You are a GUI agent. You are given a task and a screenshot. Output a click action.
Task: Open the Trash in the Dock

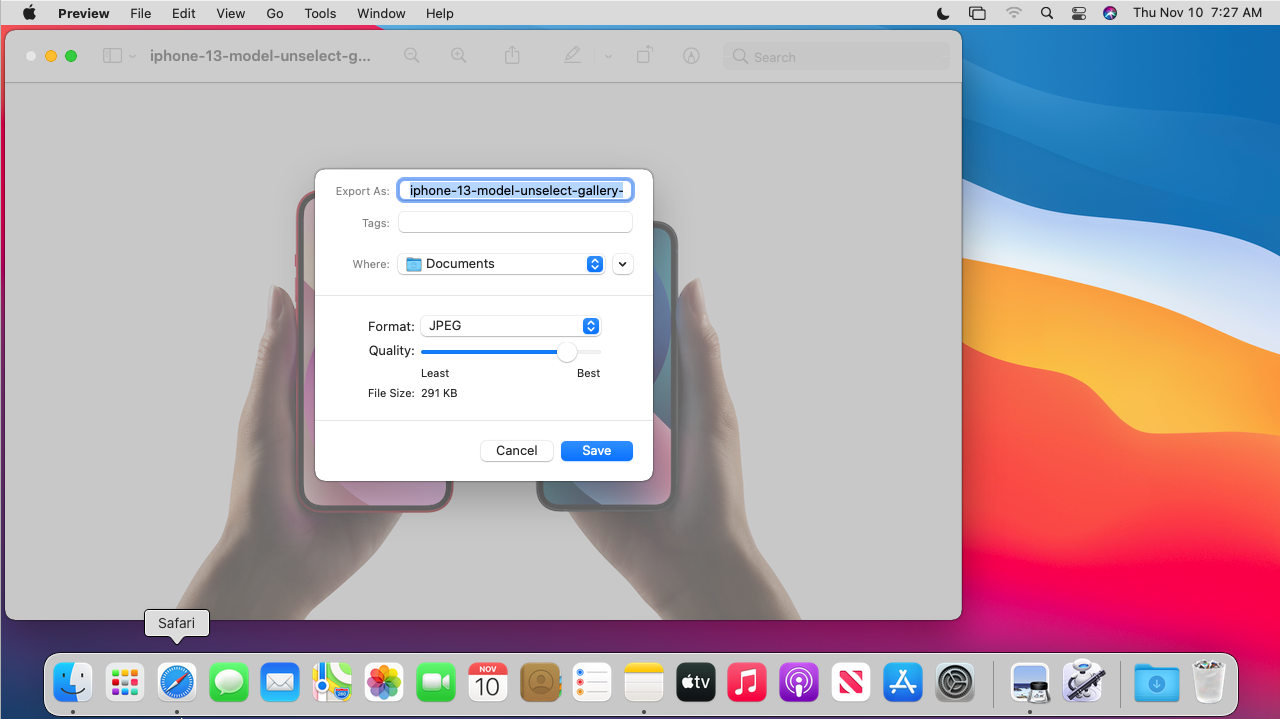point(1209,682)
